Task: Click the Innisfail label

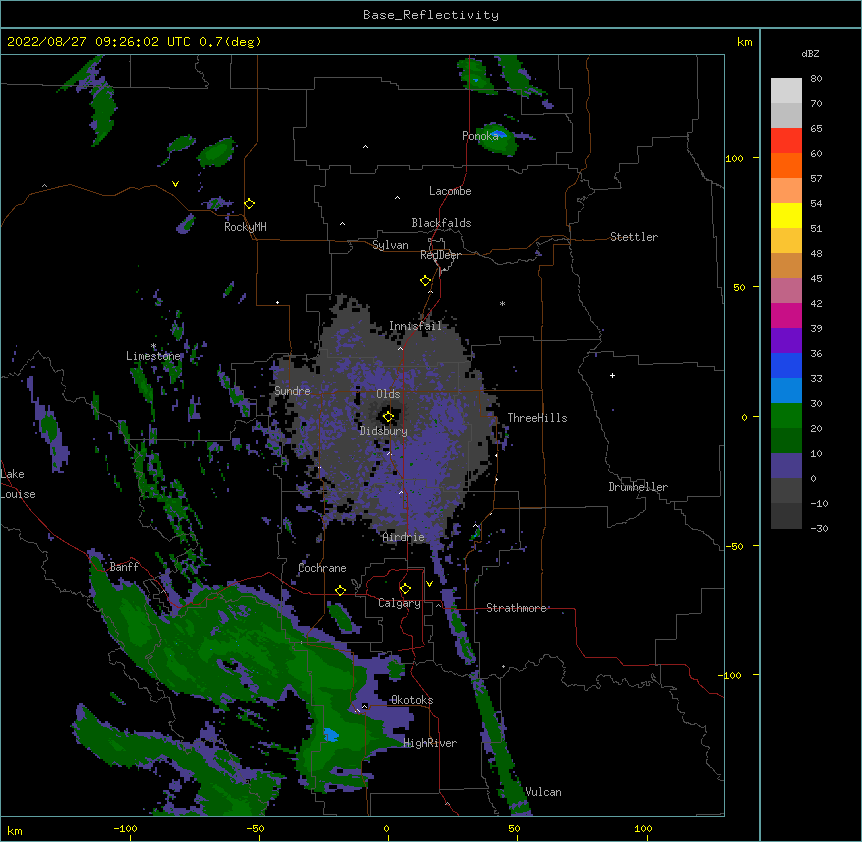Action: click(x=415, y=326)
